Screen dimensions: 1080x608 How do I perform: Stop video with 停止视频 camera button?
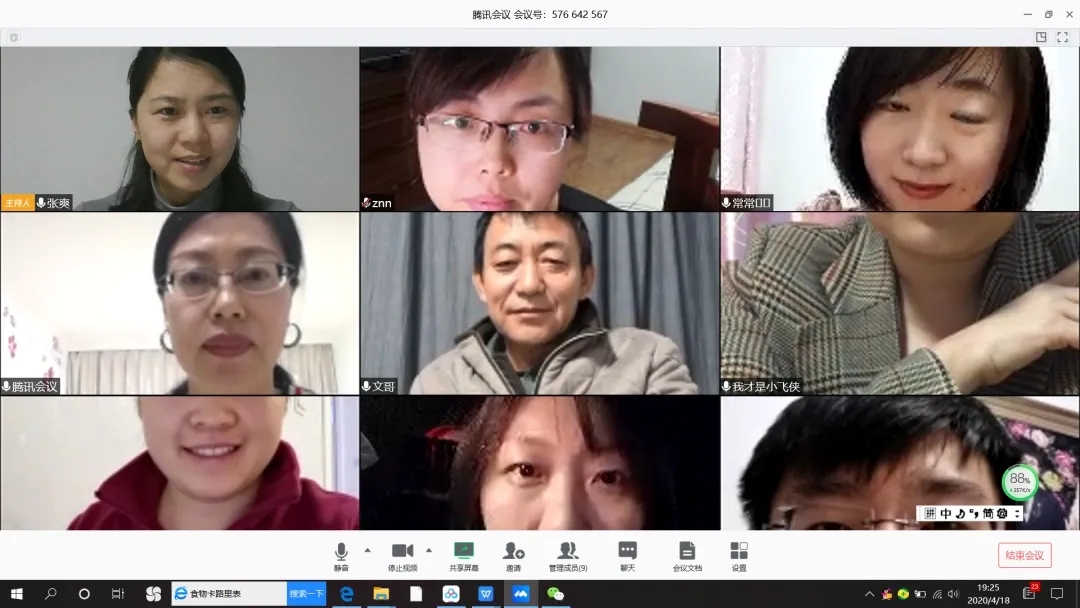(x=402, y=553)
